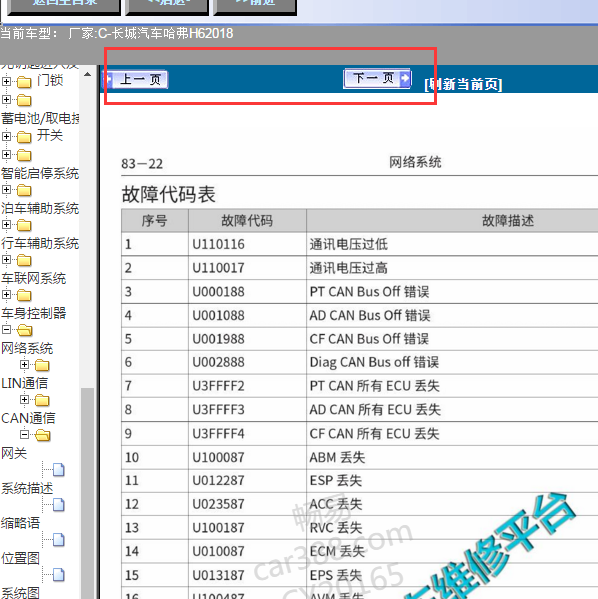The height and width of the screenshot is (599, 598).
Task: Click the 故障代码 column header
Action: pos(247,220)
